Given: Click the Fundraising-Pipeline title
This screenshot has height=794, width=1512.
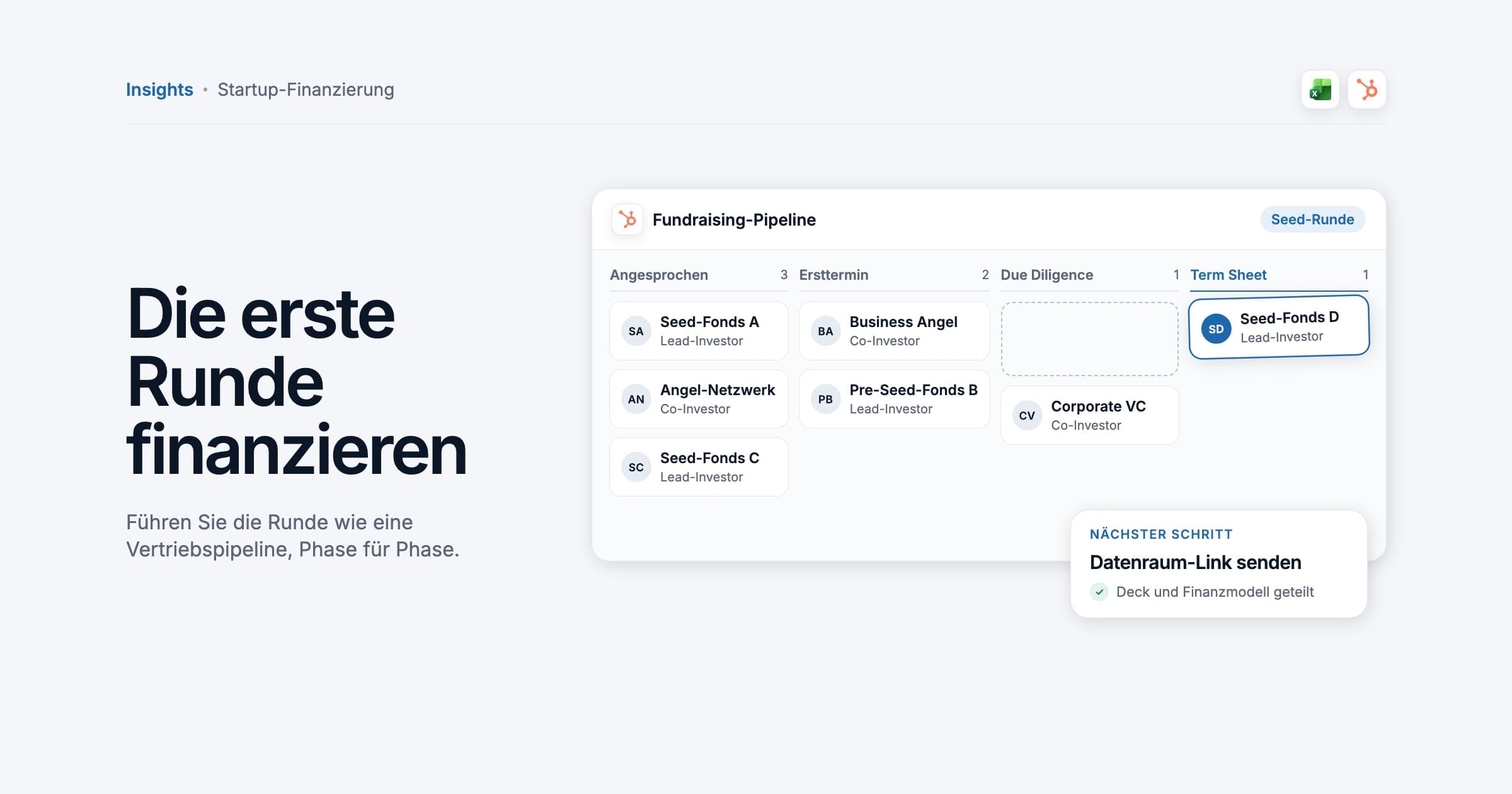Looking at the screenshot, I should click(734, 219).
